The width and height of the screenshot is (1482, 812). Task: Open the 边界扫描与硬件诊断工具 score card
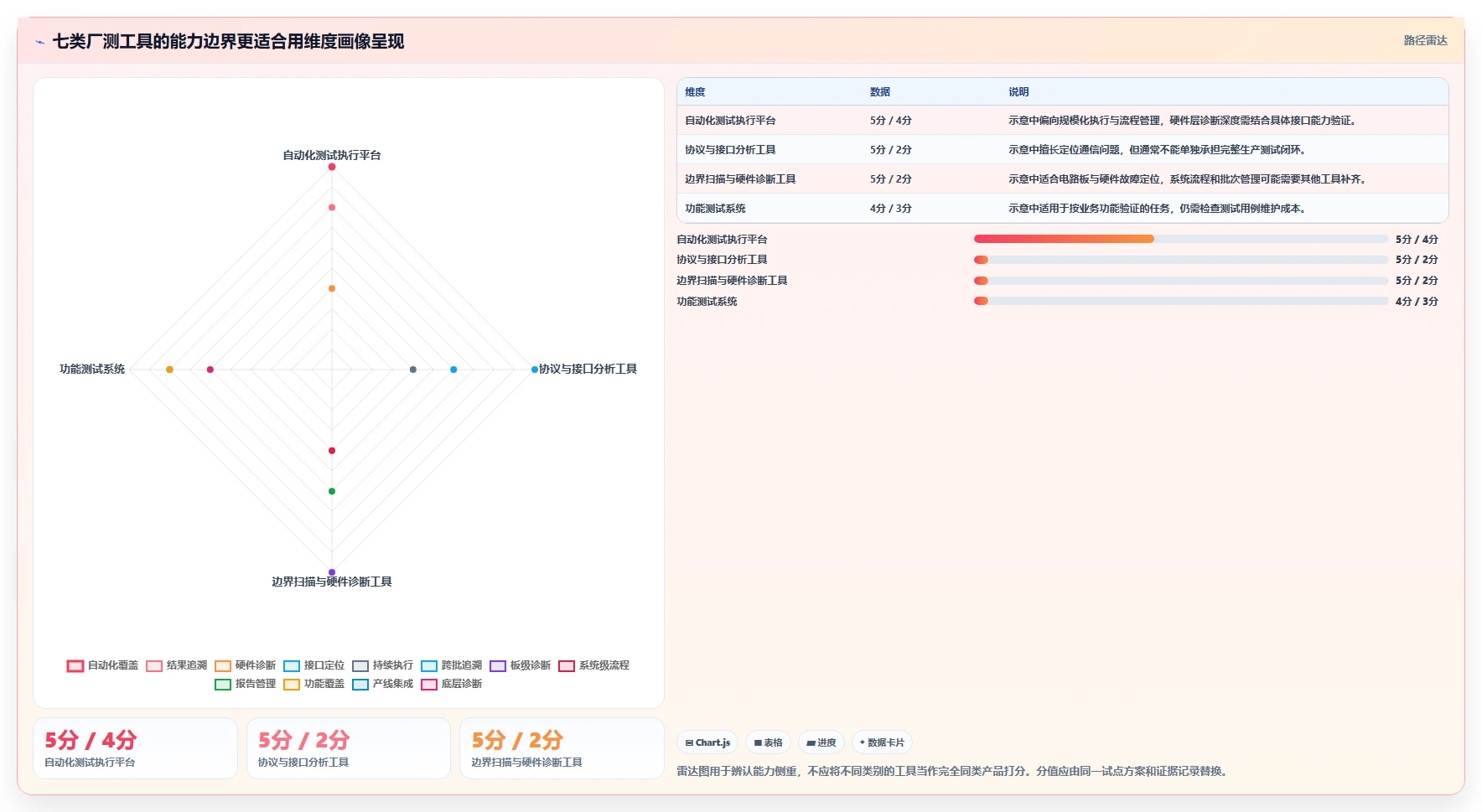pyautogui.click(x=562, y=748)
